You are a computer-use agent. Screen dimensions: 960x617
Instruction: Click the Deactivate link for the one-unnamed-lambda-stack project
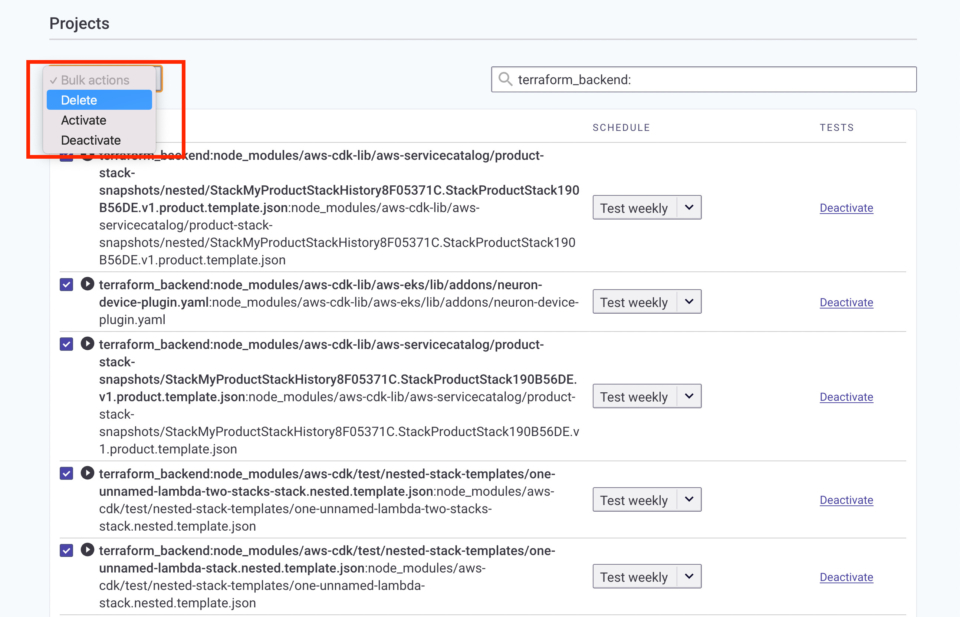coord(846,578)
